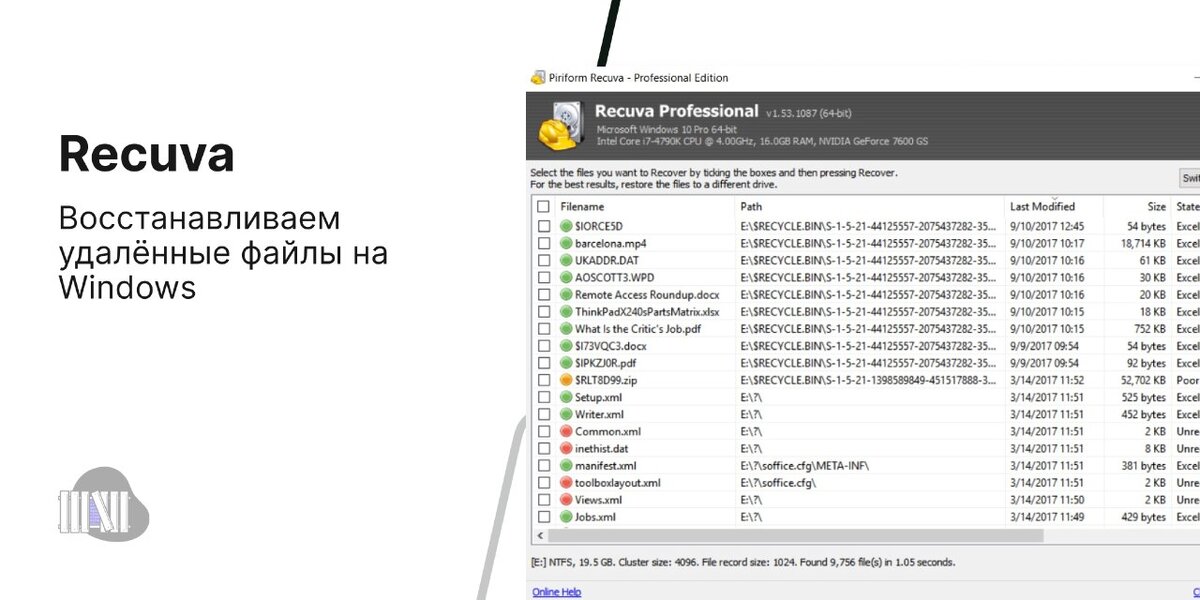Select the $IPKZJ0R.pdf file name
Viewport: 1200px width, 600px height.
point(605,363)
